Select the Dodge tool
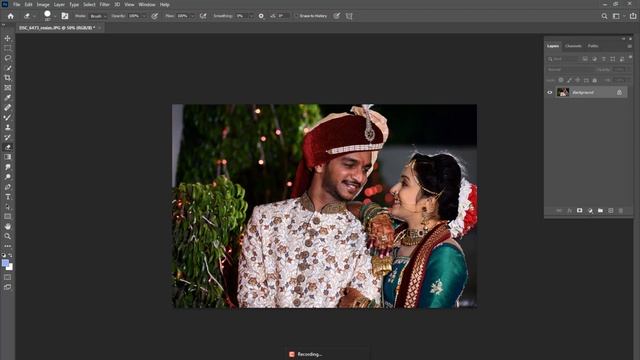 (x=7, y=177)
